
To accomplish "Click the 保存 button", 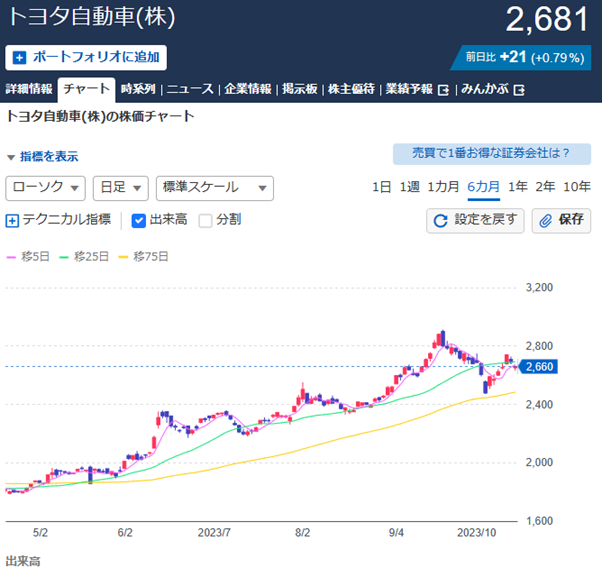I will (561, 220).
